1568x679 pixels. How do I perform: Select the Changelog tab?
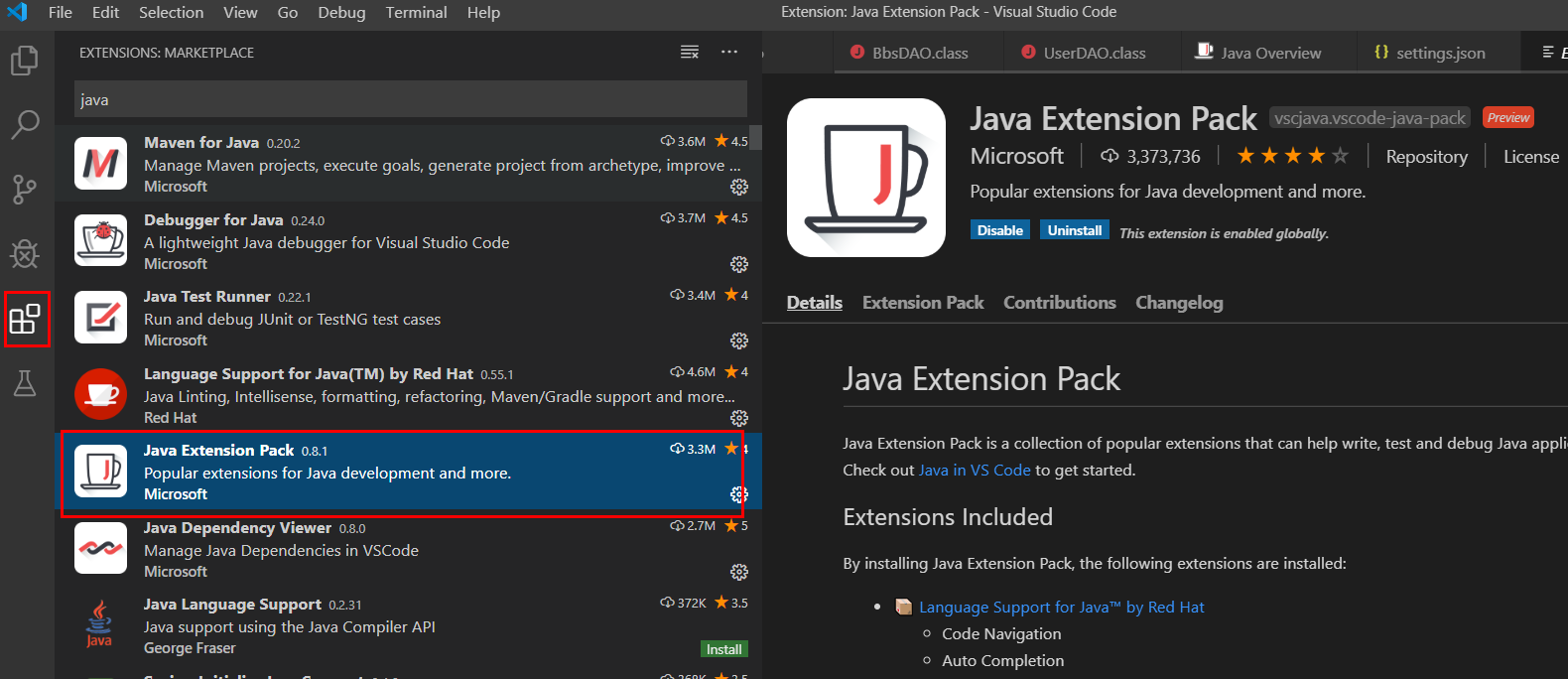pos(1179,303)
